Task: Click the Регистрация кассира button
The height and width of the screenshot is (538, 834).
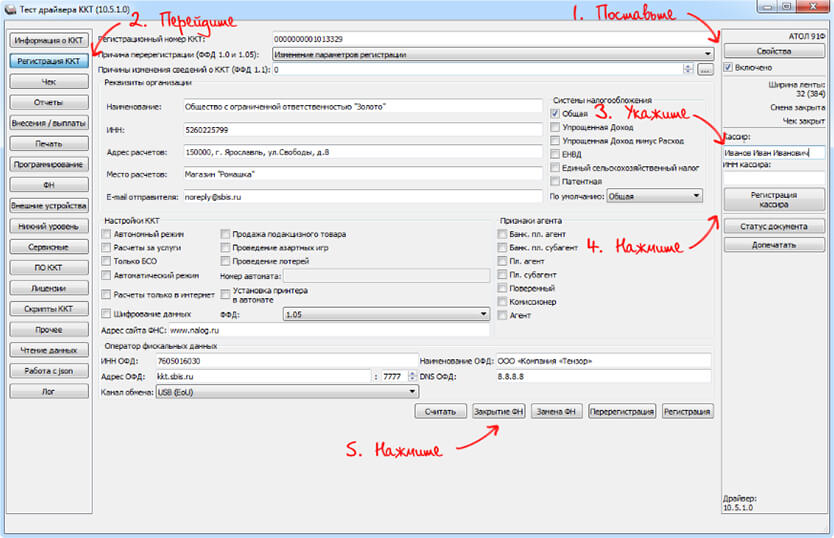Action: point(773,199)
